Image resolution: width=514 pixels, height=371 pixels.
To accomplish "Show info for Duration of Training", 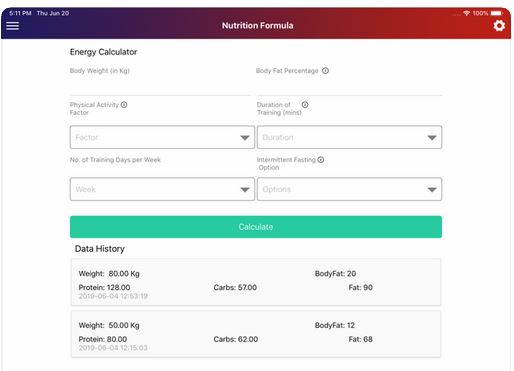I will (305, 105).
